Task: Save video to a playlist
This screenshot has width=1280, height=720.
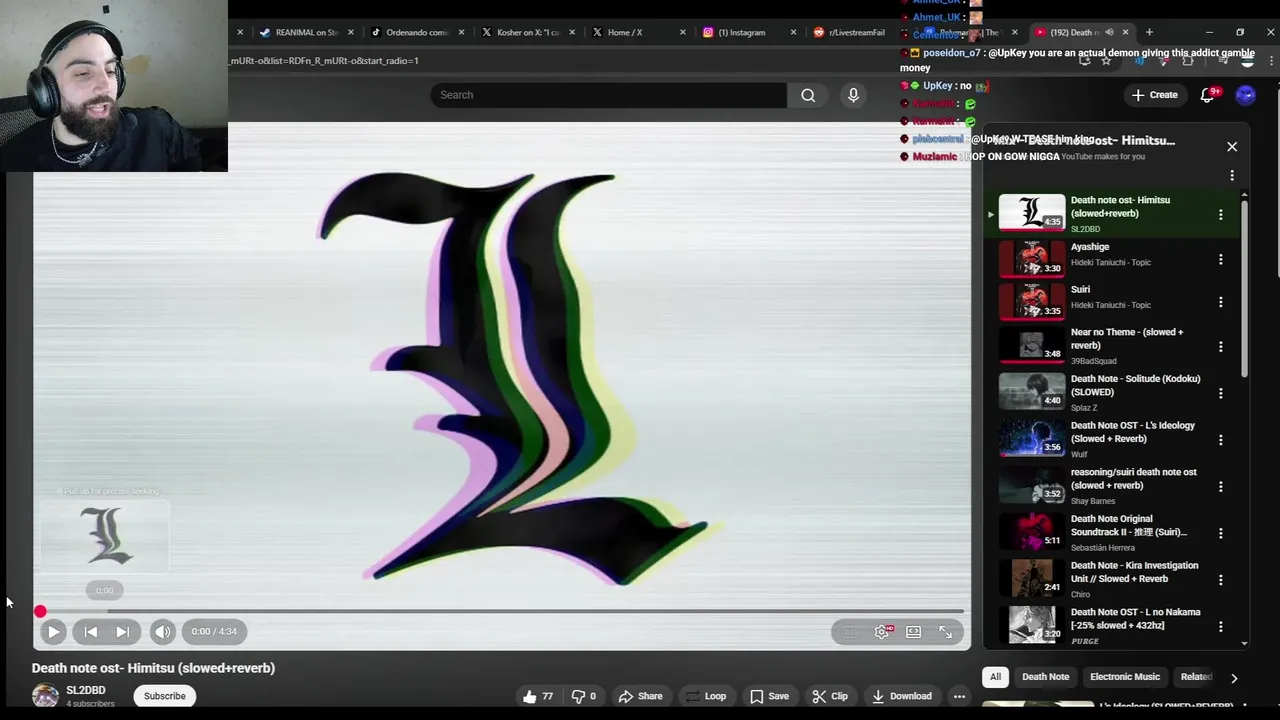Action: (769, 696)
